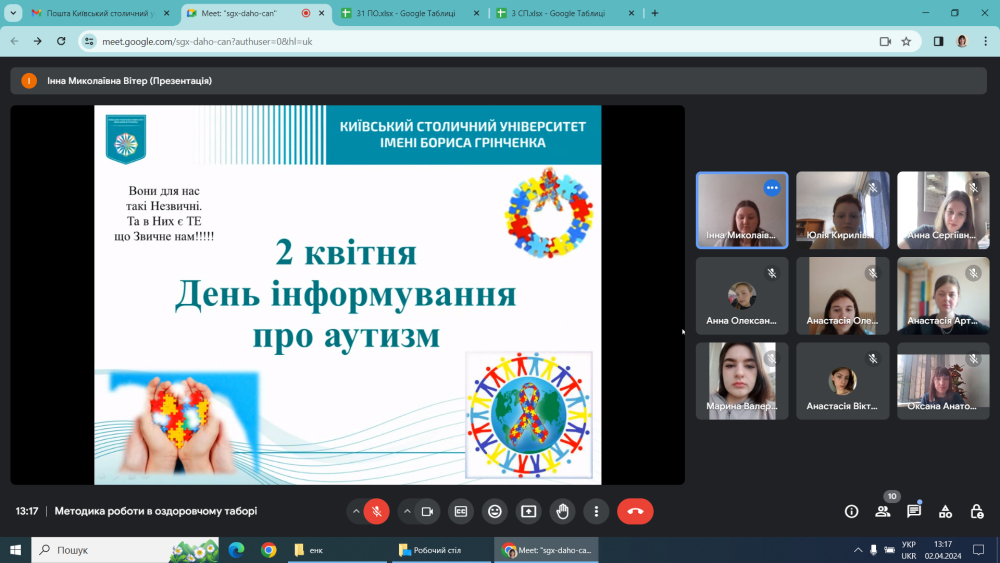Open chat with everyone
The width and height of the screenshot is (1000, 563).
click(x=914, y=511)
